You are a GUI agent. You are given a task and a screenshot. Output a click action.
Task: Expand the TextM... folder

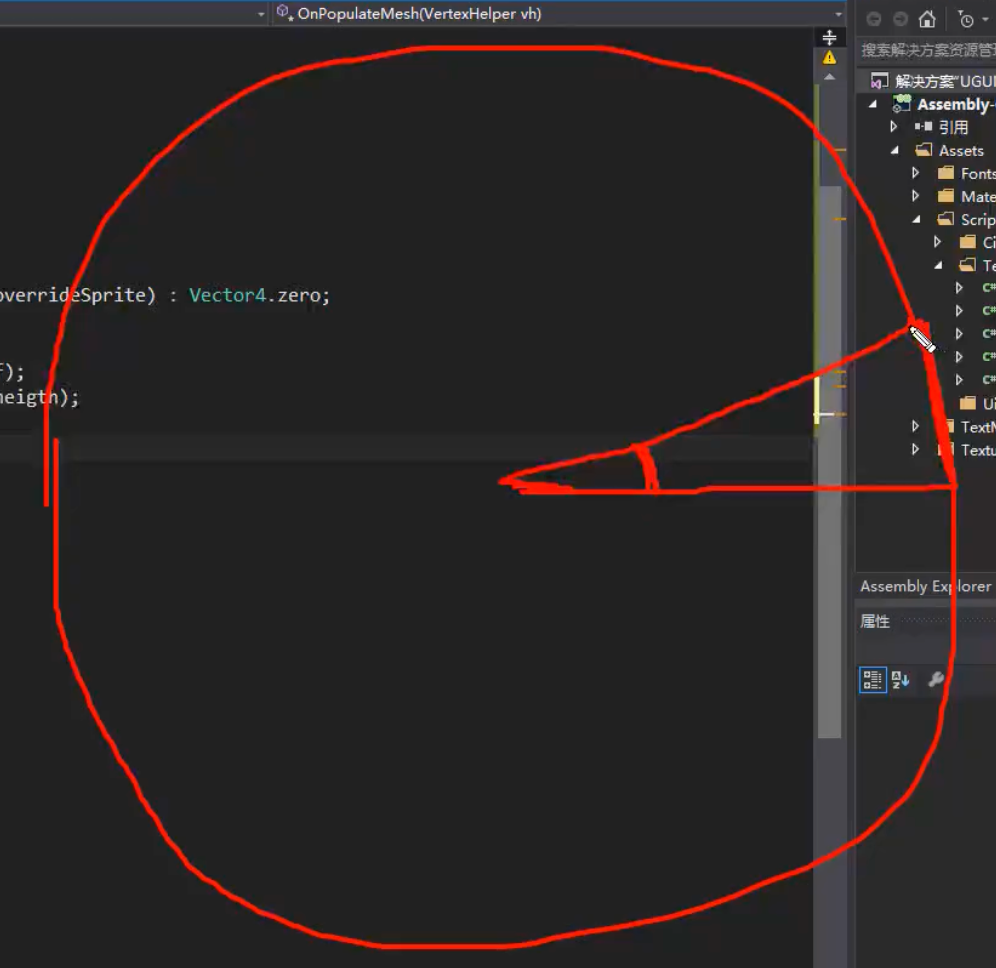tap(915, 426)
